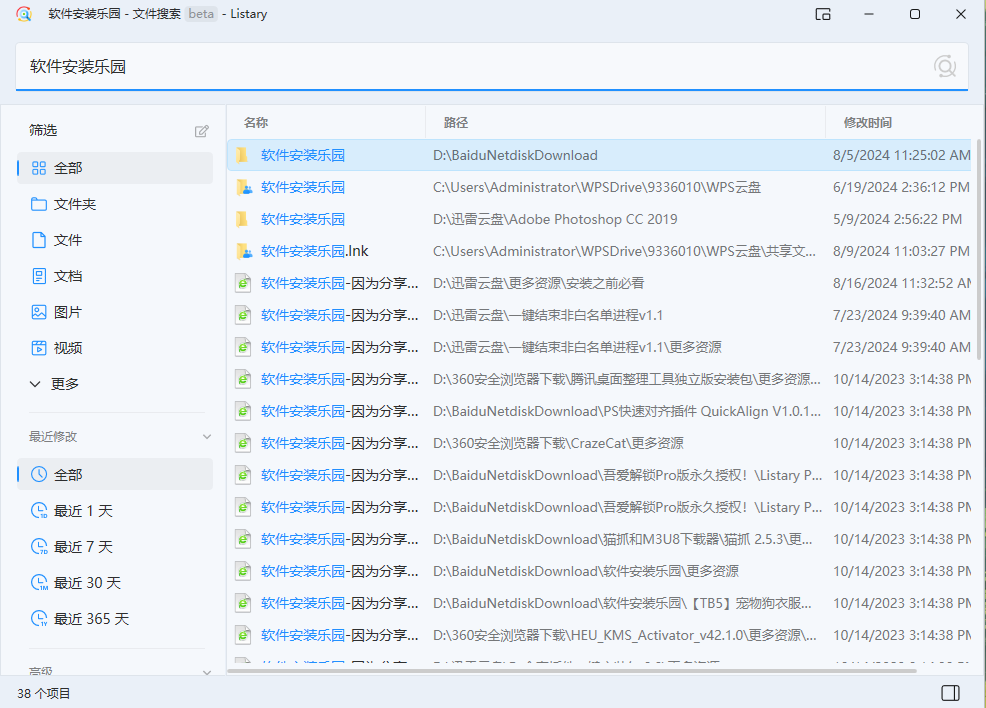Click the Listary logo in title bar
Image resolution: width=986 pixels, height=708 pixels.
pyautogui.click(x=24, y=14)
